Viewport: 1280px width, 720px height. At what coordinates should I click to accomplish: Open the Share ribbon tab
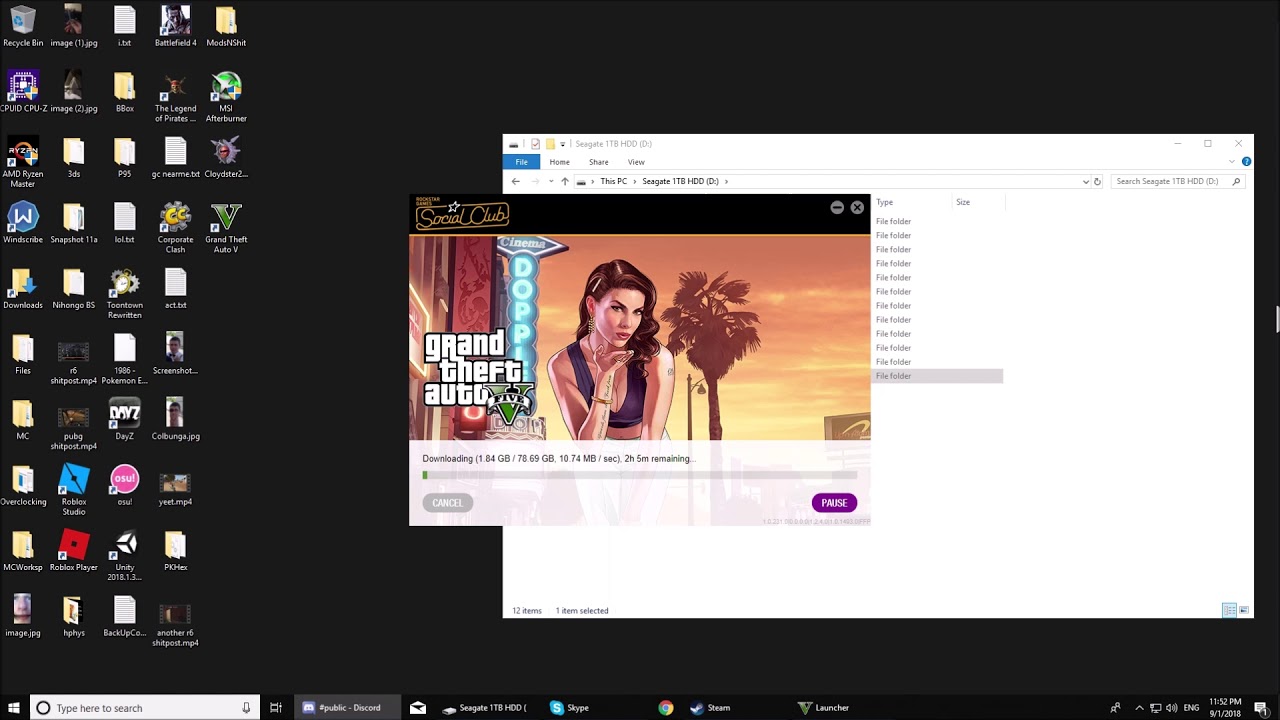(598, 162)
